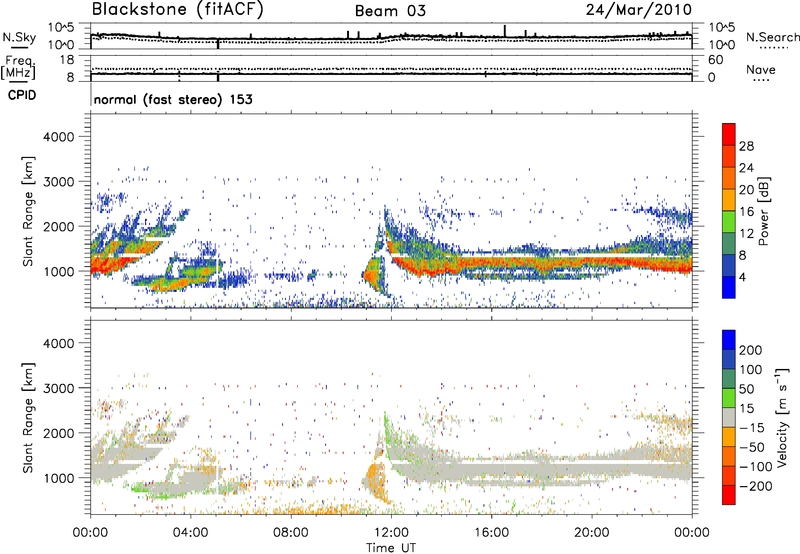The width and height of the screenshot is (800, 554).
Task: Select the "24" label on the Power scale
Action: tap(746, 168)
